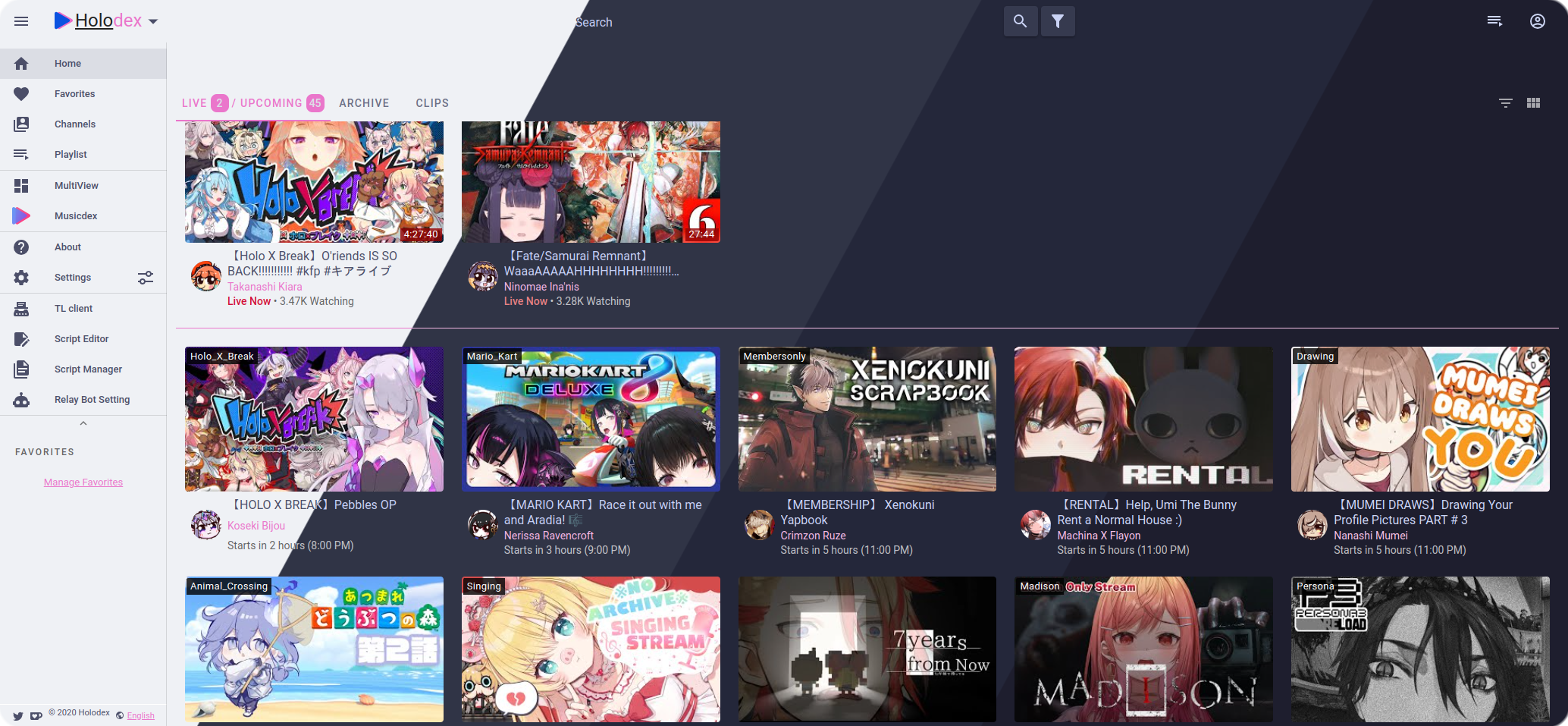Image resolution: width=1568 pixels, height=726 pixels.
Task: Click the Home house icon in sidebar
Action: click(21, 64)
